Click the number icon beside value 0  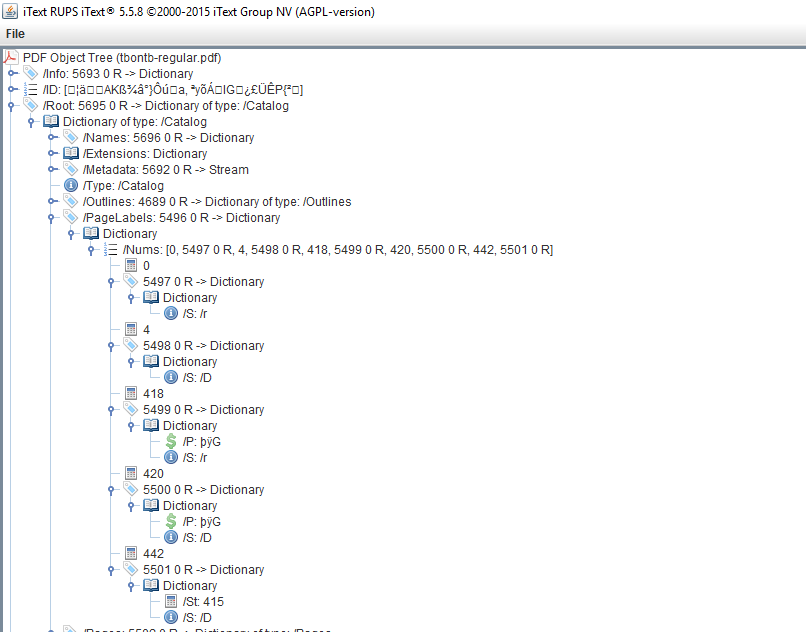tap(131, 265)
